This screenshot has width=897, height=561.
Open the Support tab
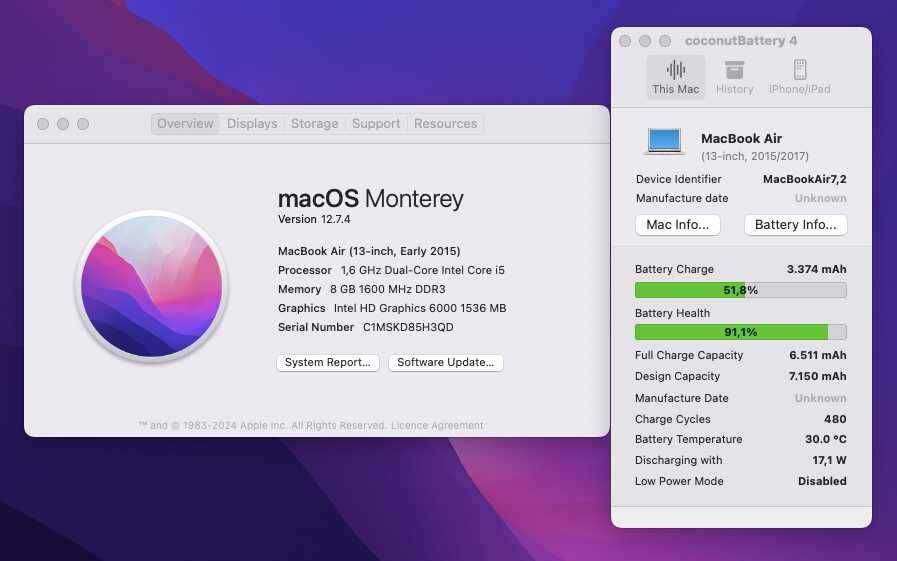(x=376, y=124)
